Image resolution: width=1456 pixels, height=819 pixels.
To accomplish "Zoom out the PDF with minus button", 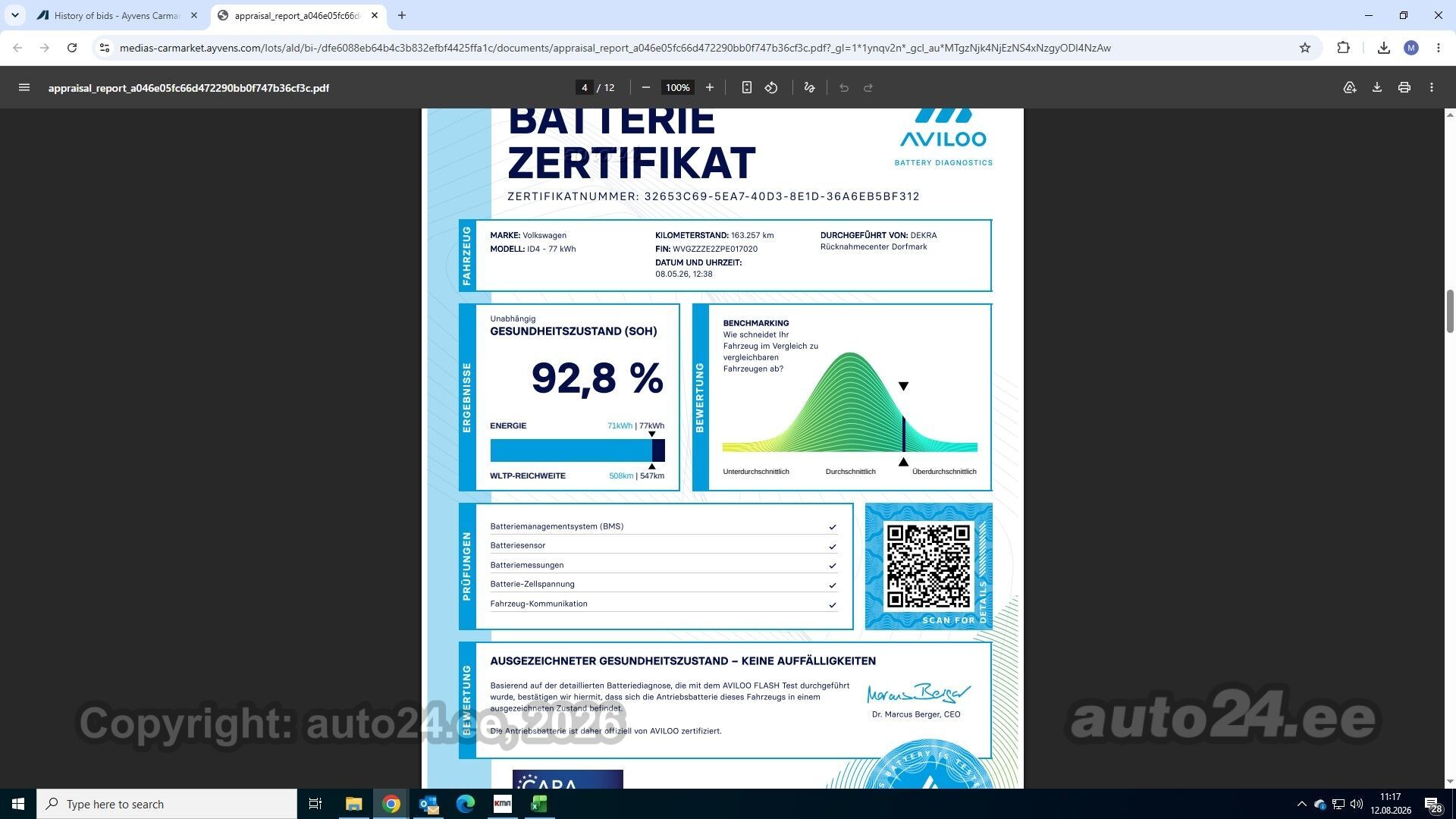I will pos(646,88).
